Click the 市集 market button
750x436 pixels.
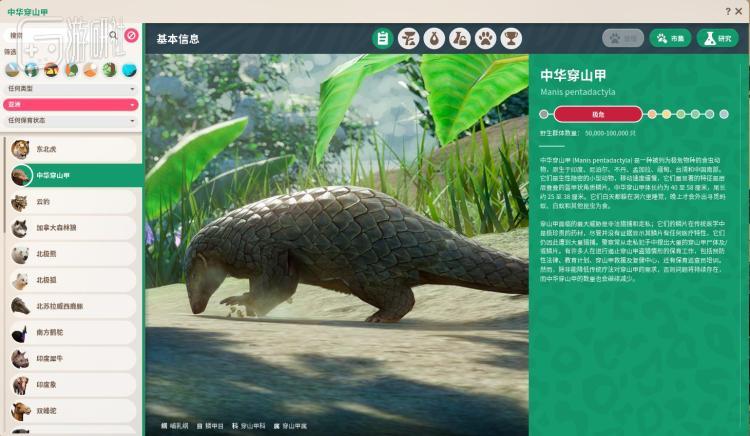(x=670, y=38)
